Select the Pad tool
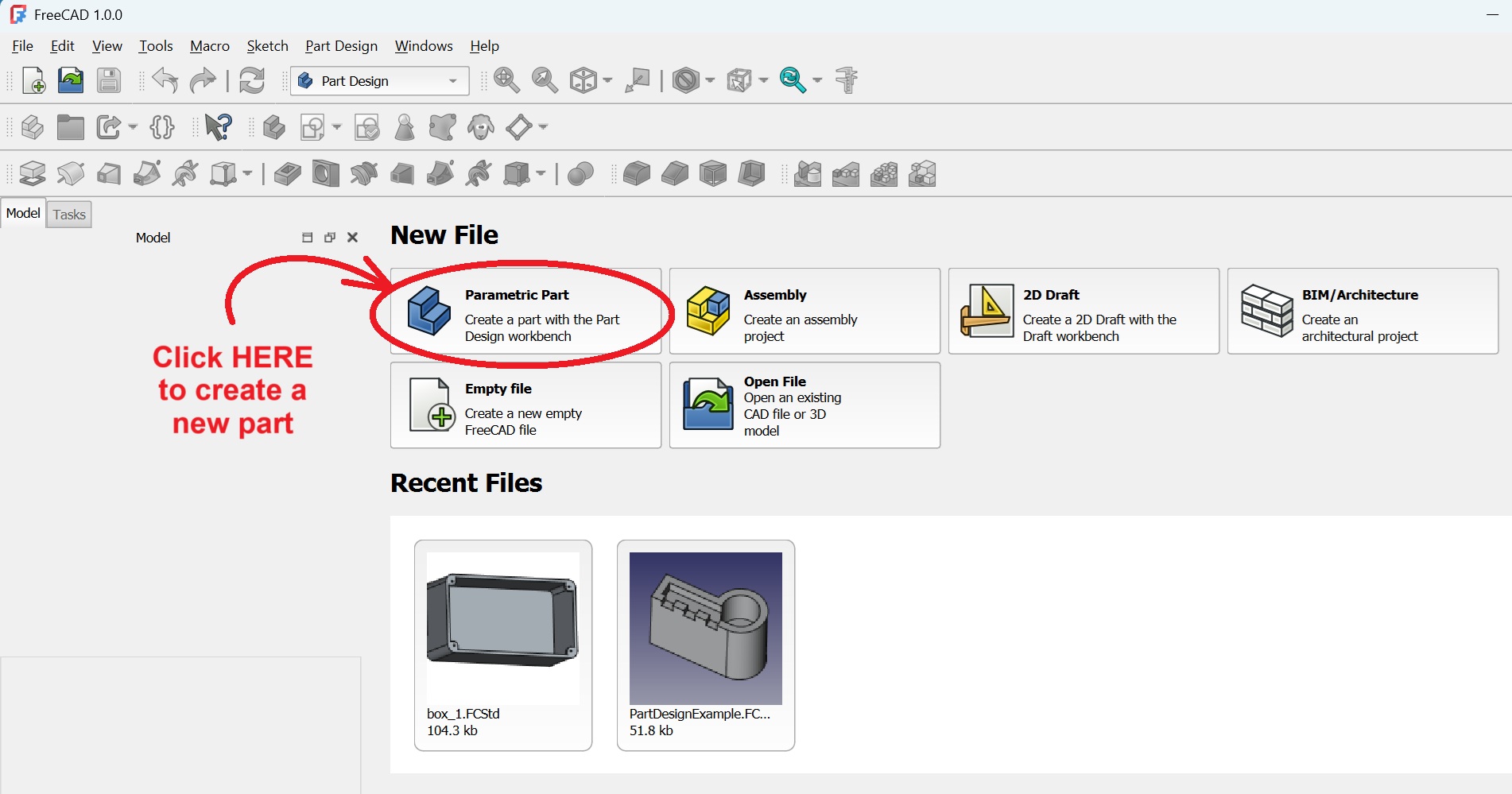 32,173
